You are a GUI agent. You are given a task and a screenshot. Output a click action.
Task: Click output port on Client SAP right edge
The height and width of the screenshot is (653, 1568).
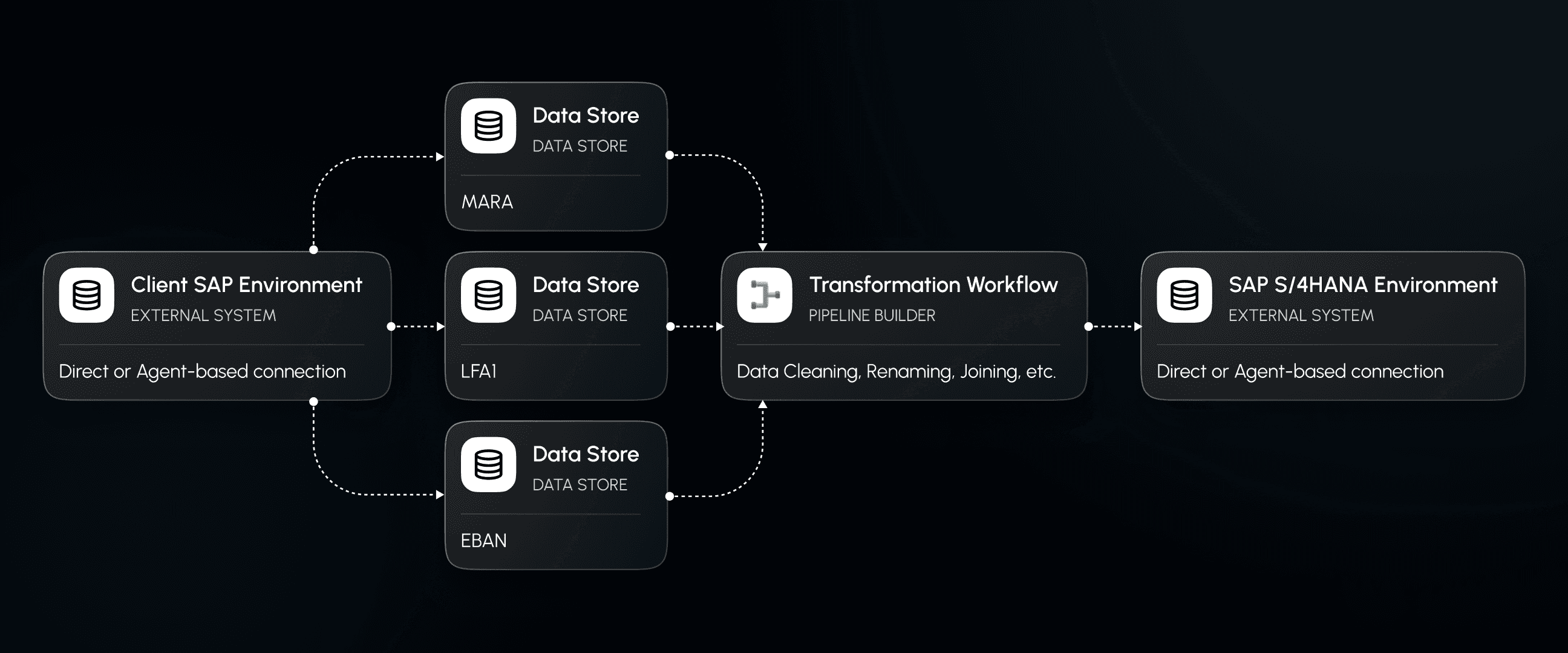point(391,327)
